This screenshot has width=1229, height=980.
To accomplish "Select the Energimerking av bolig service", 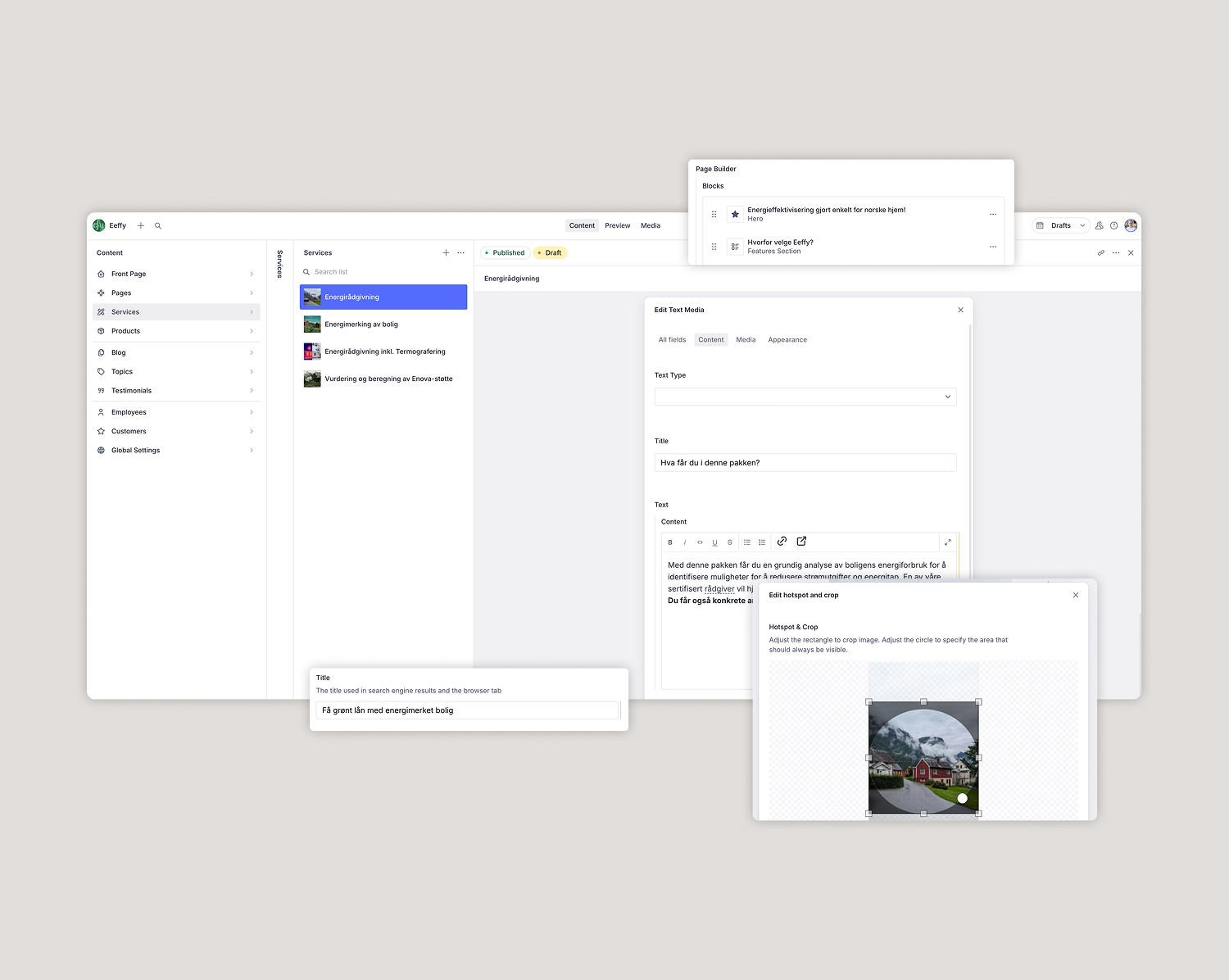I will [383, 324].
